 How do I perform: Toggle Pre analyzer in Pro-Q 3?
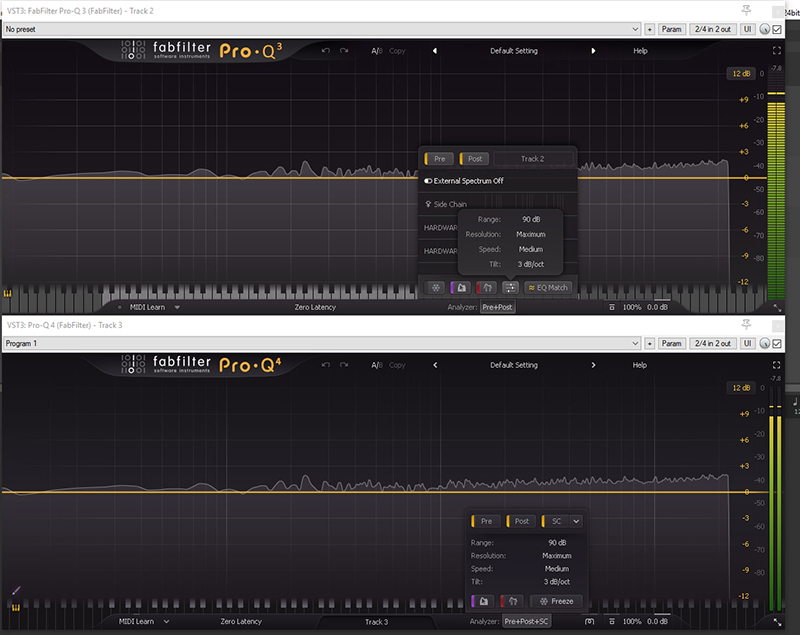[439, 159]
